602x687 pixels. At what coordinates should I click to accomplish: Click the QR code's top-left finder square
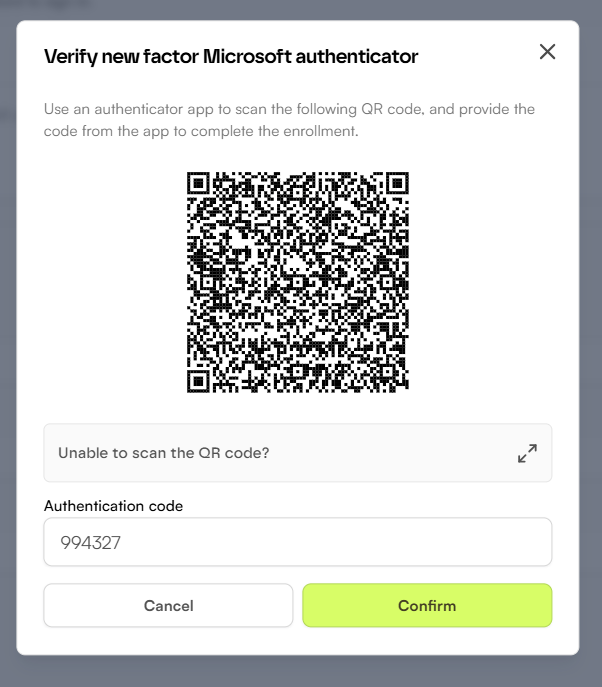pos(199,183)
